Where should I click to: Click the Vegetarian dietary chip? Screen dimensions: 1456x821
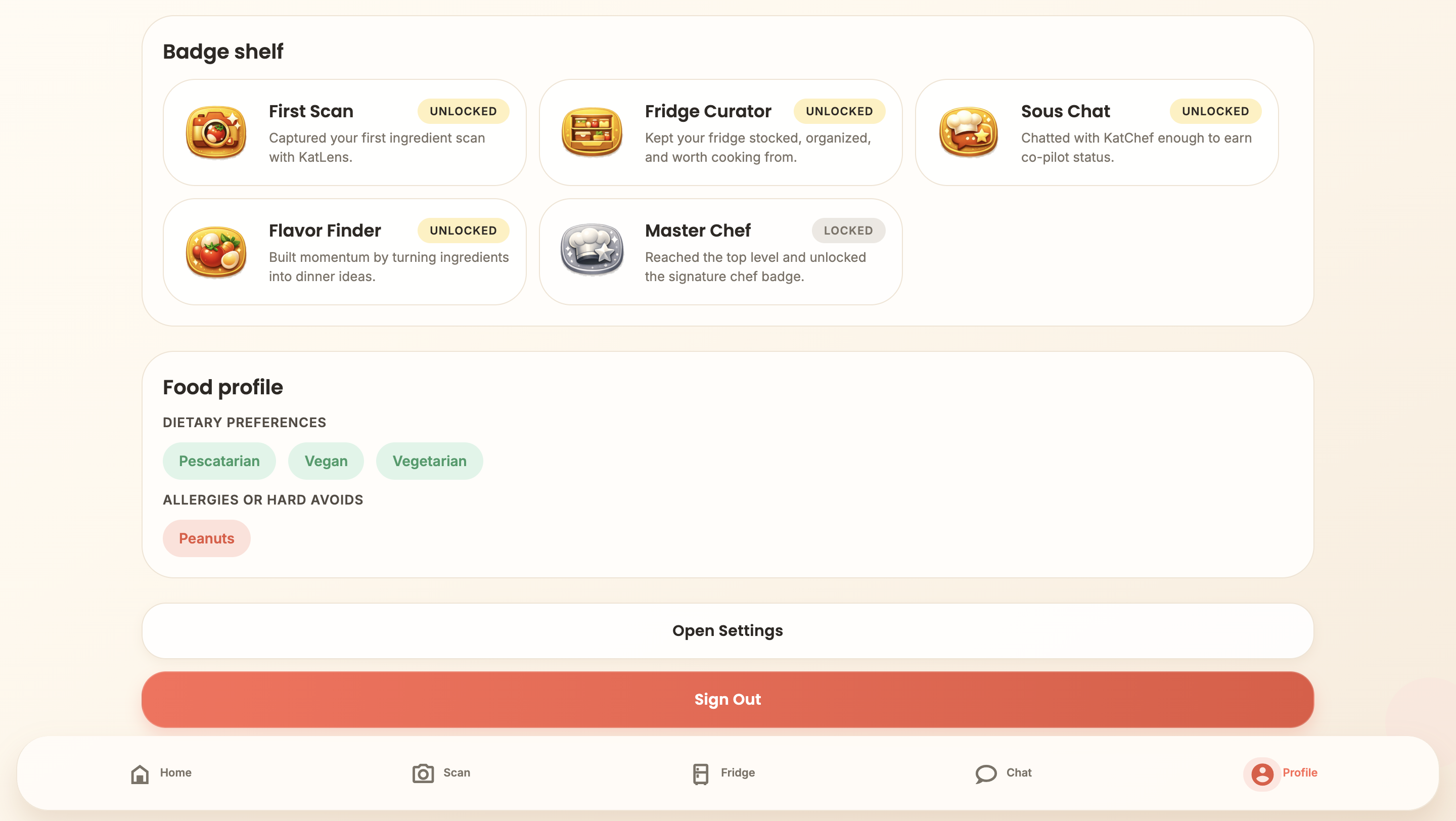tap(429, 461)
